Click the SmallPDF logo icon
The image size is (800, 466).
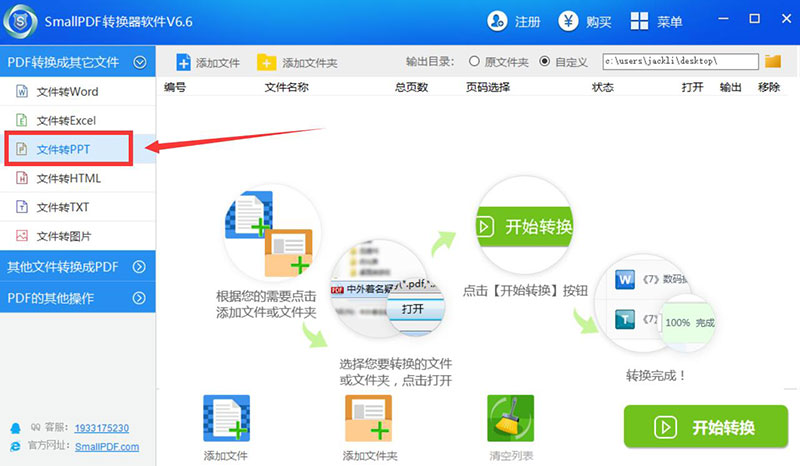point(20,21)
